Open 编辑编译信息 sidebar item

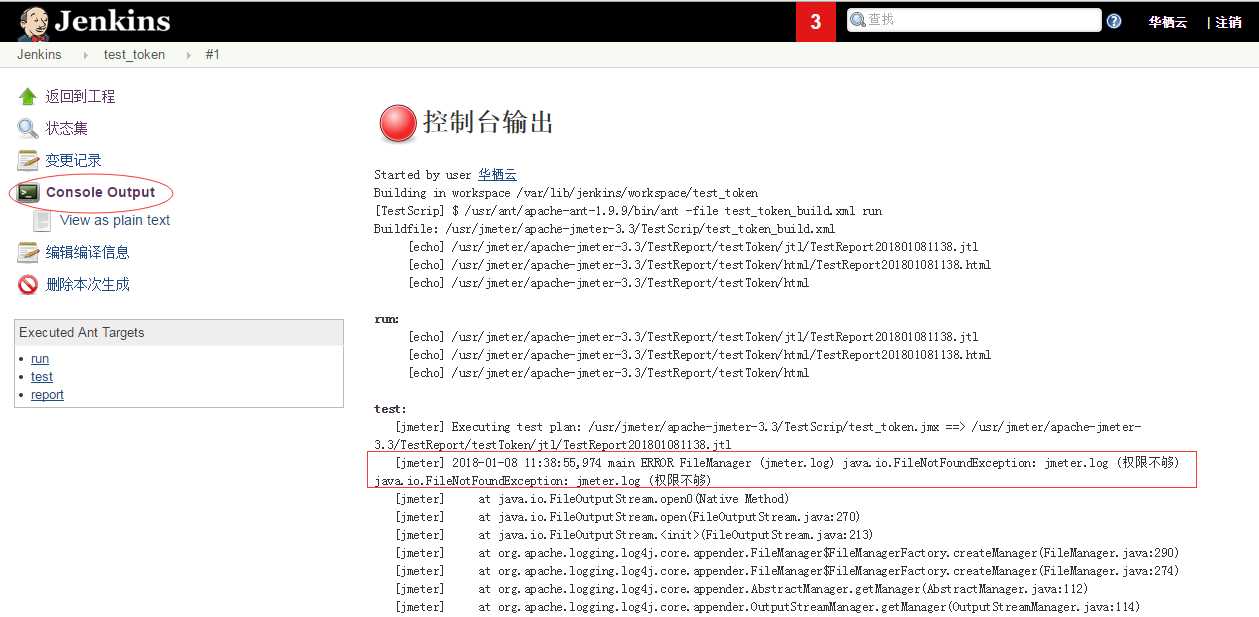coord(87,252)
